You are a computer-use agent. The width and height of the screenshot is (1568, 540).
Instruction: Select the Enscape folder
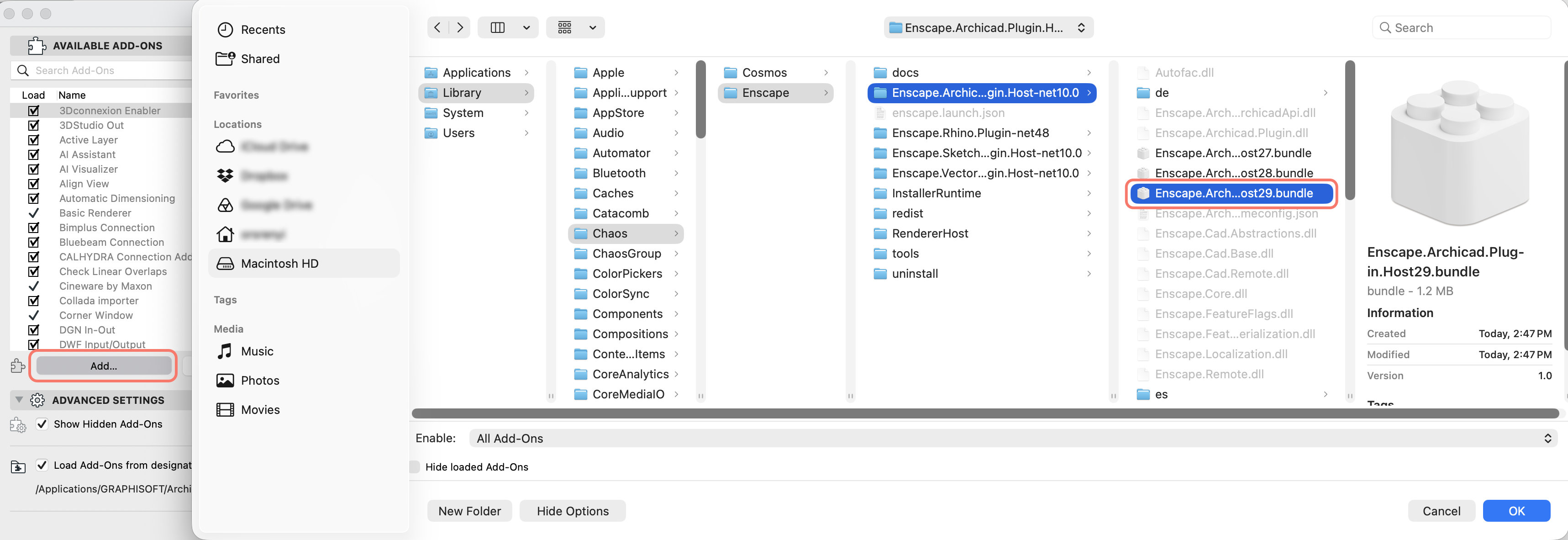tap(775, 93)
